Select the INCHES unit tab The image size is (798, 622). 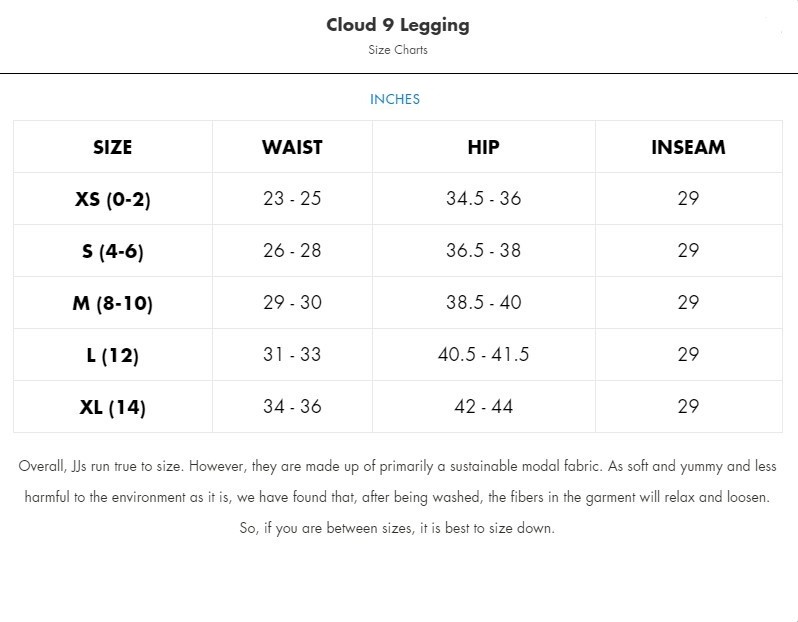click(x=395, y=99)
